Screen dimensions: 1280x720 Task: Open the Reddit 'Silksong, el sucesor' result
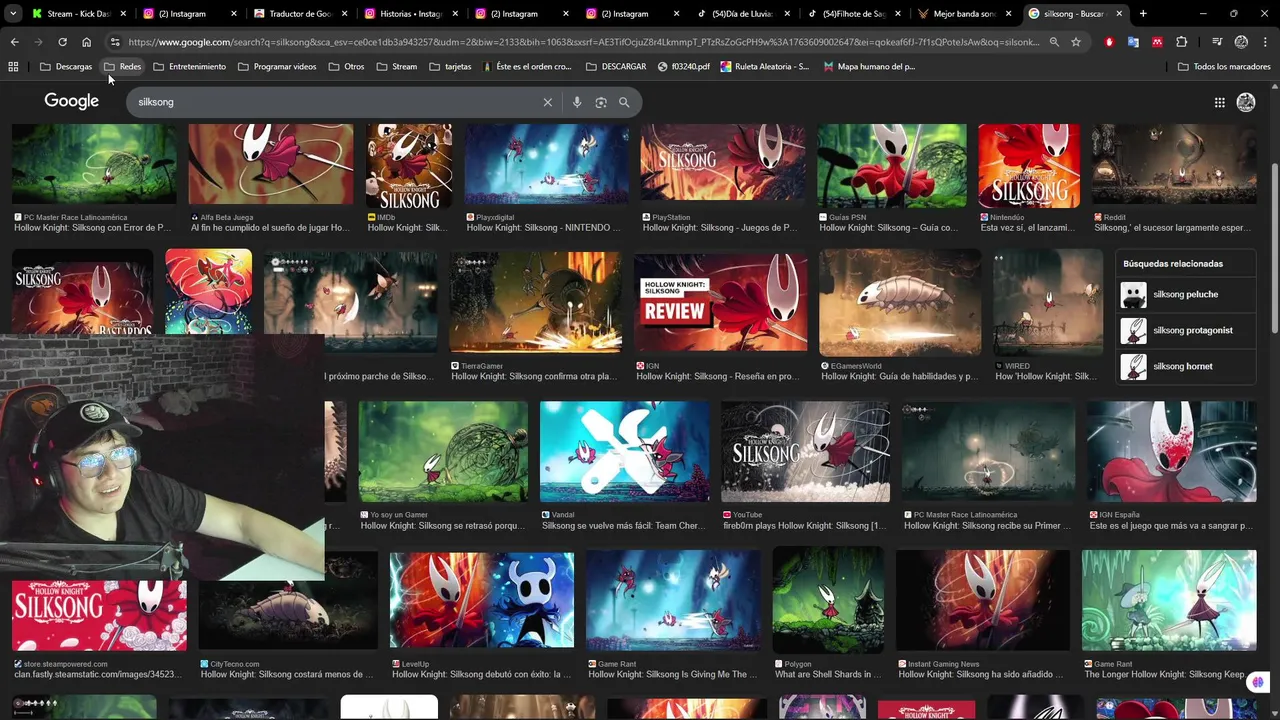(x=1174, y=165)
